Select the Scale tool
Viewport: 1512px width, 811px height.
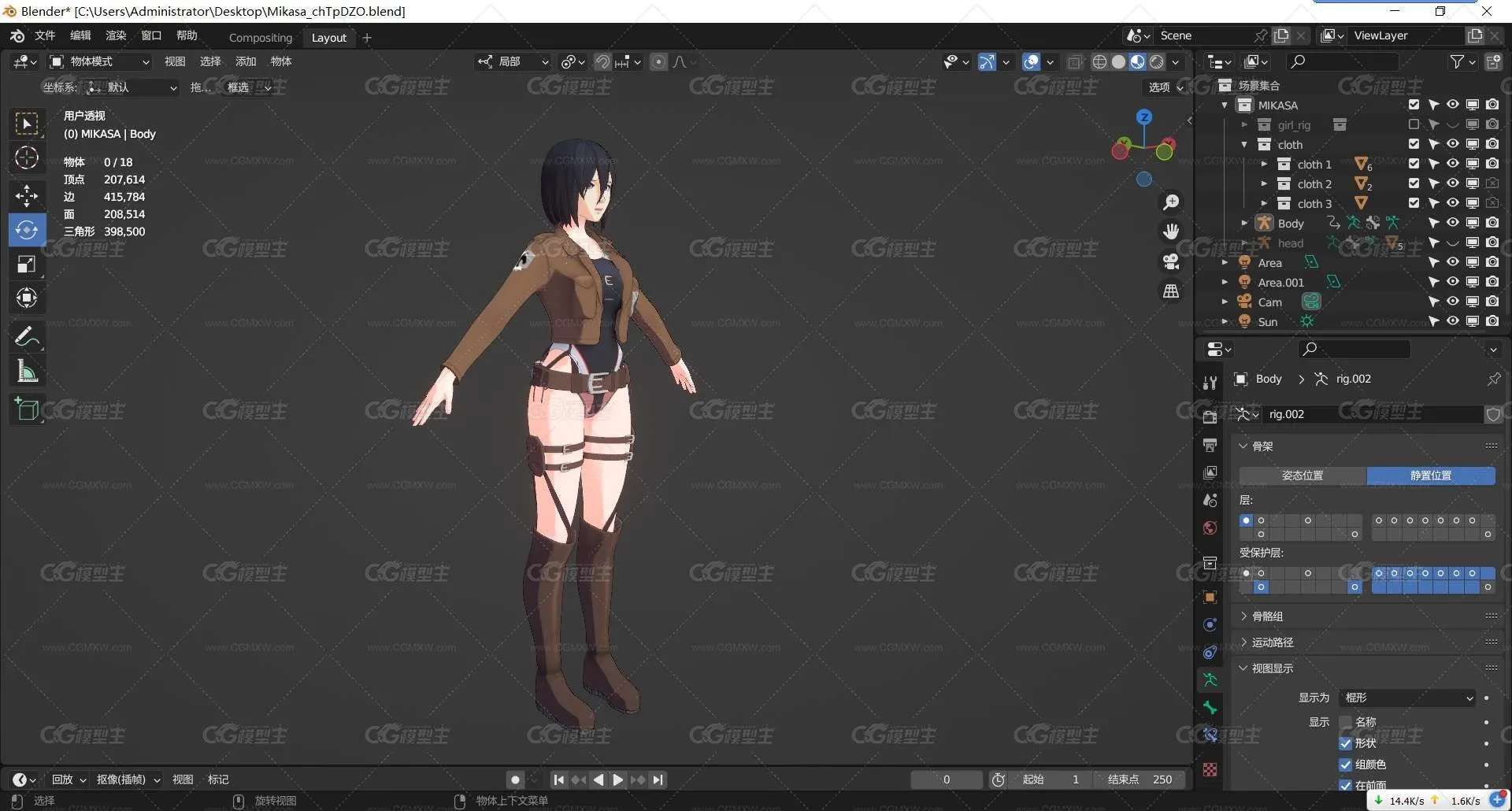pyautogui.click(x=27, y=265)
